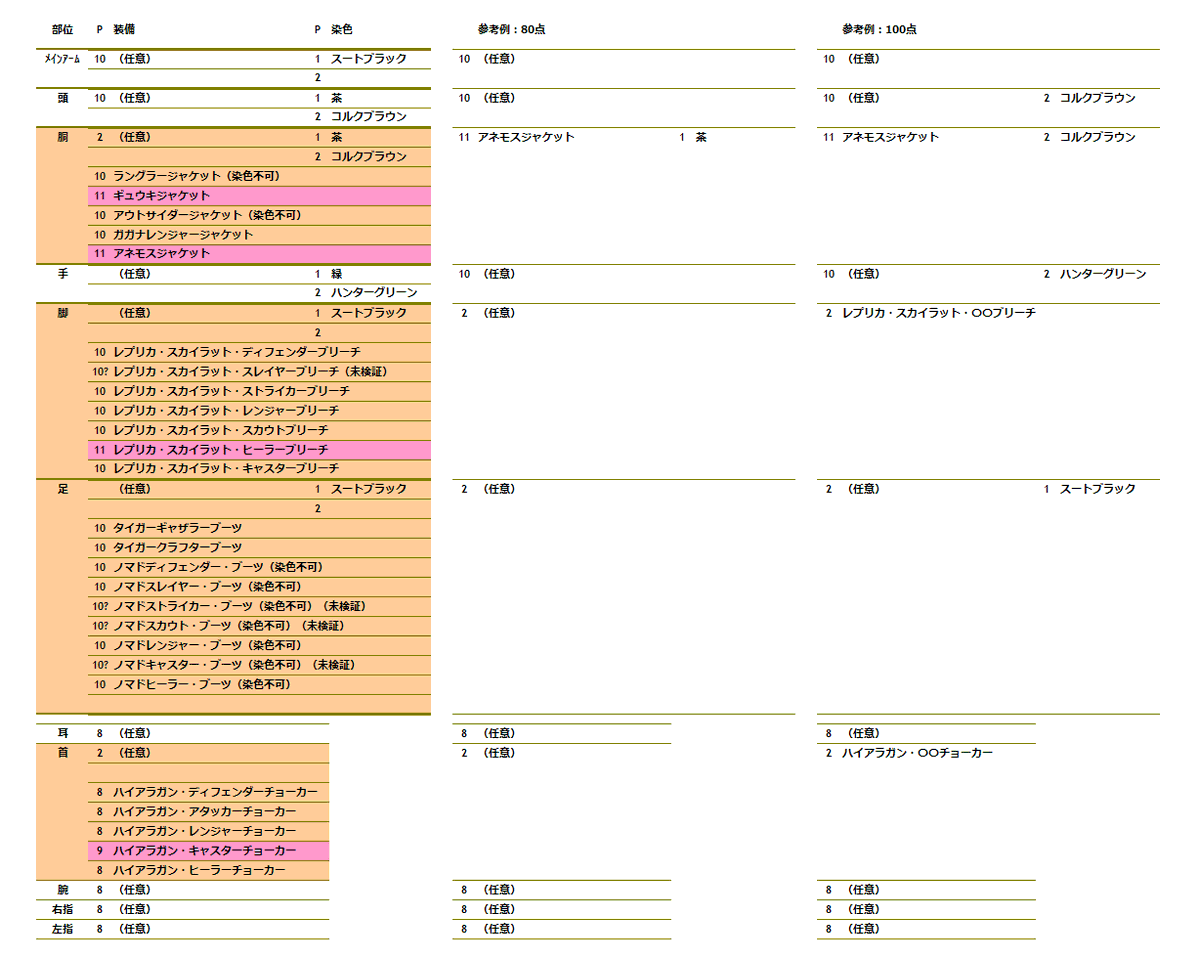Select ノマドストライカー・ブーツ（未検証） row

point(259,606)
